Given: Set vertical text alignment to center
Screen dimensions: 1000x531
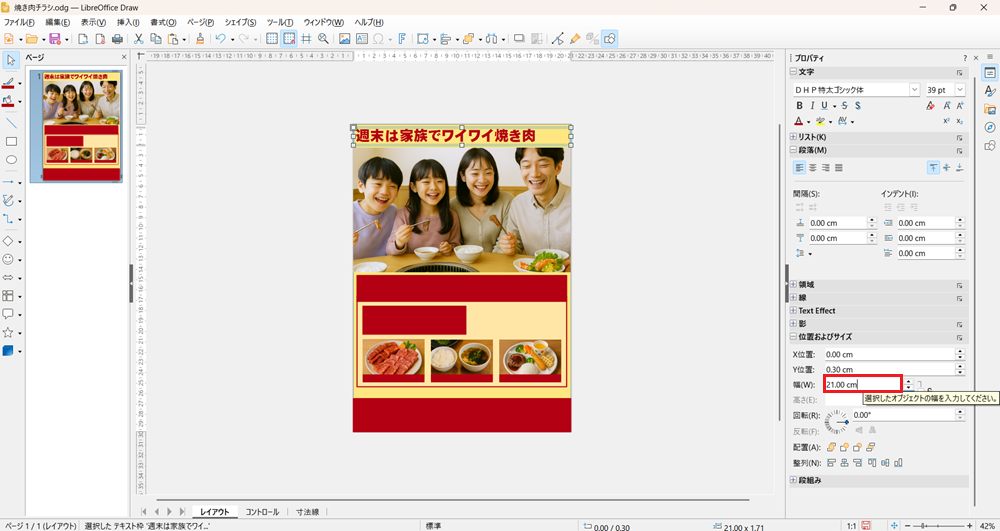Looking at the screenshot, I should (946, 168).
